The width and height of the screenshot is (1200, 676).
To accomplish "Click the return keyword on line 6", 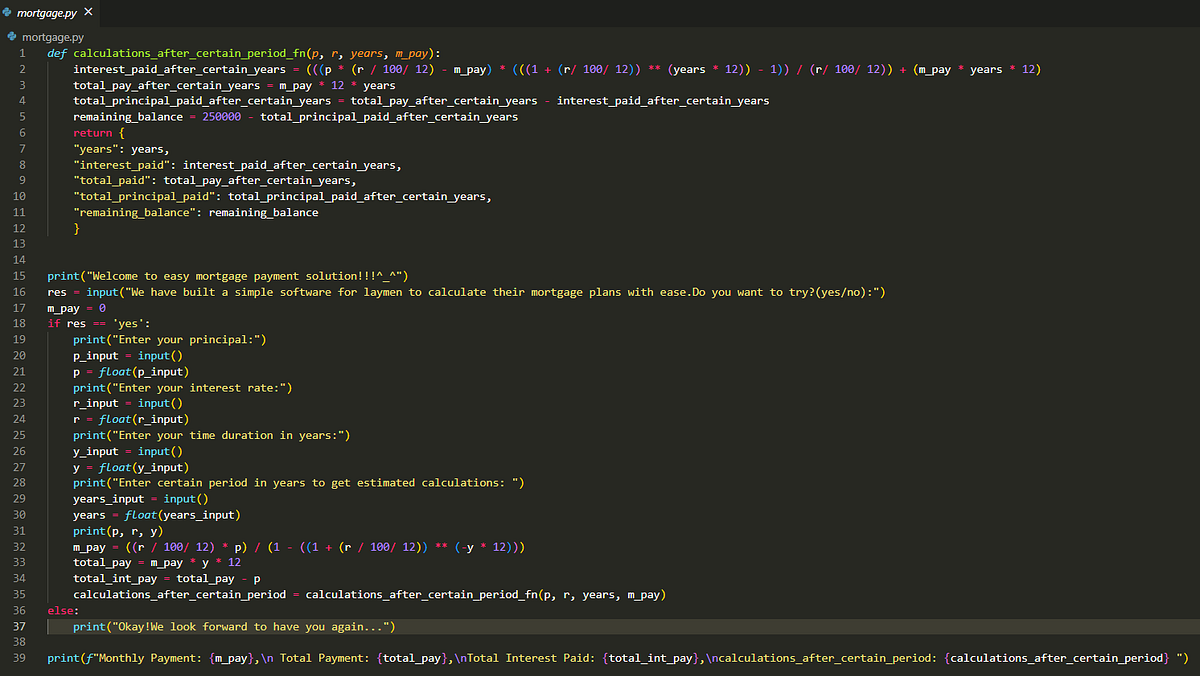I will pos(90,132).
